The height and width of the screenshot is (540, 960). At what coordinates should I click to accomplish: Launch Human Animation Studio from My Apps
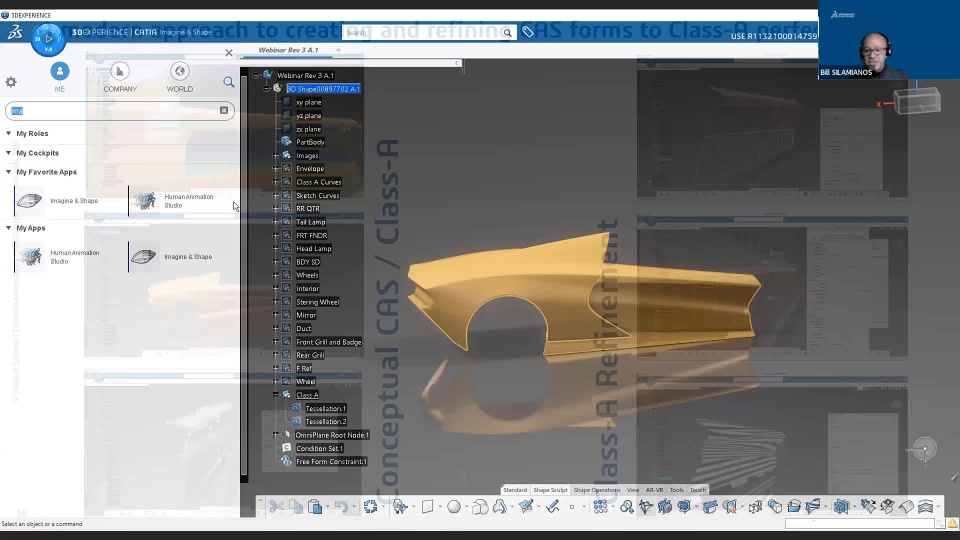[x=59, y=257]
